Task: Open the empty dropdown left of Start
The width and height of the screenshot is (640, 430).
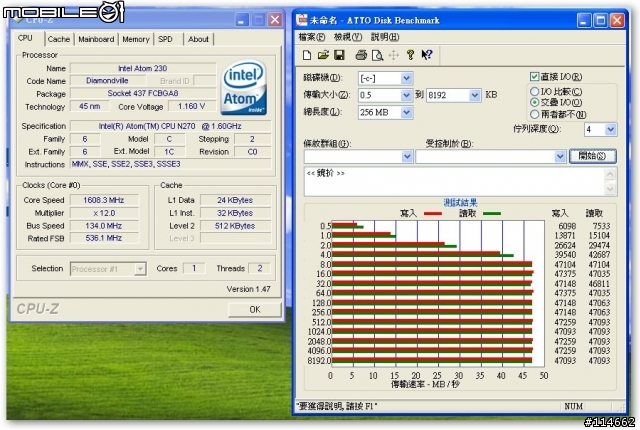Action: click(560, 156)
